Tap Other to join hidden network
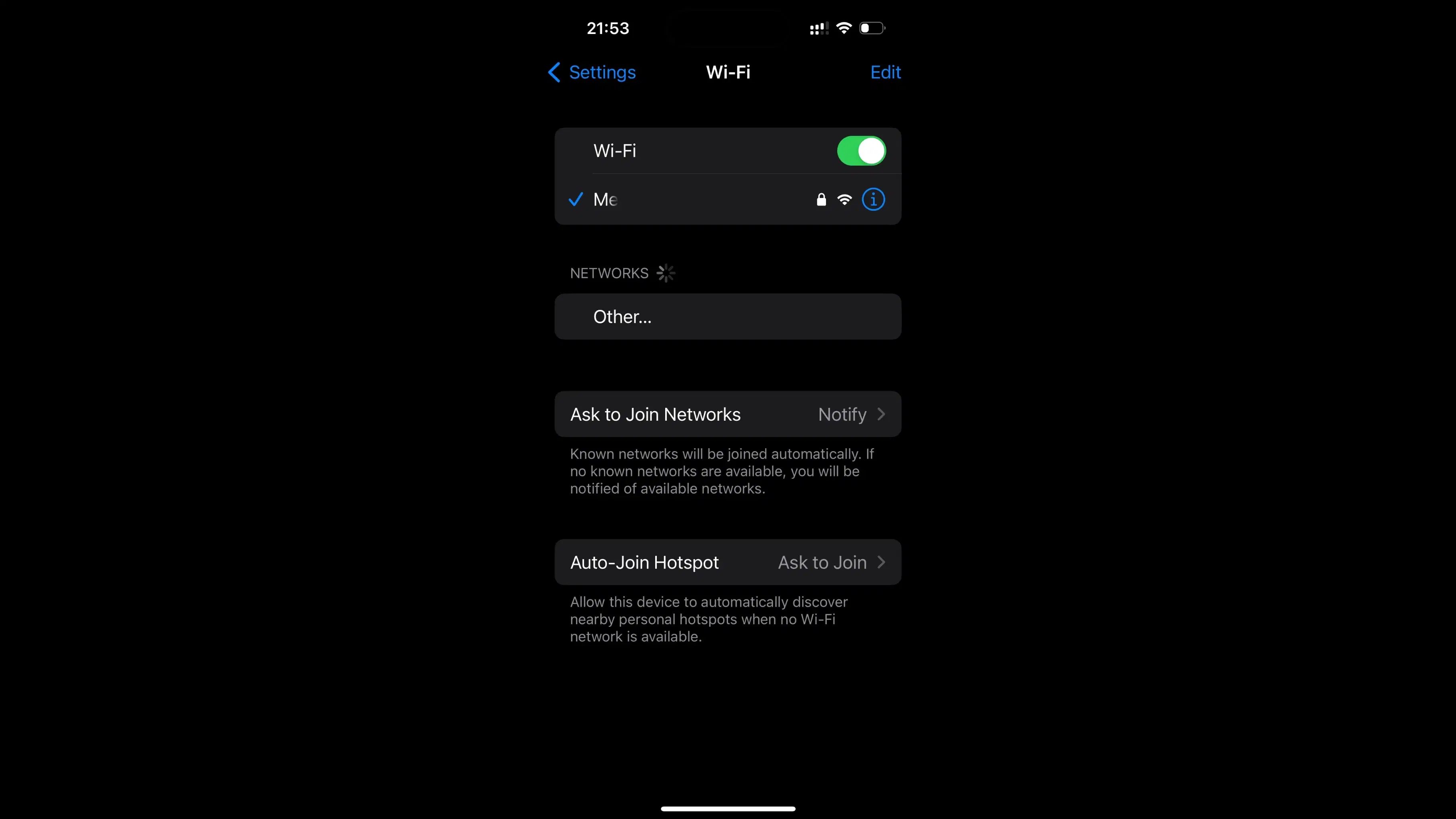This screenshot has height=819, width=1456. click(728, 316)
